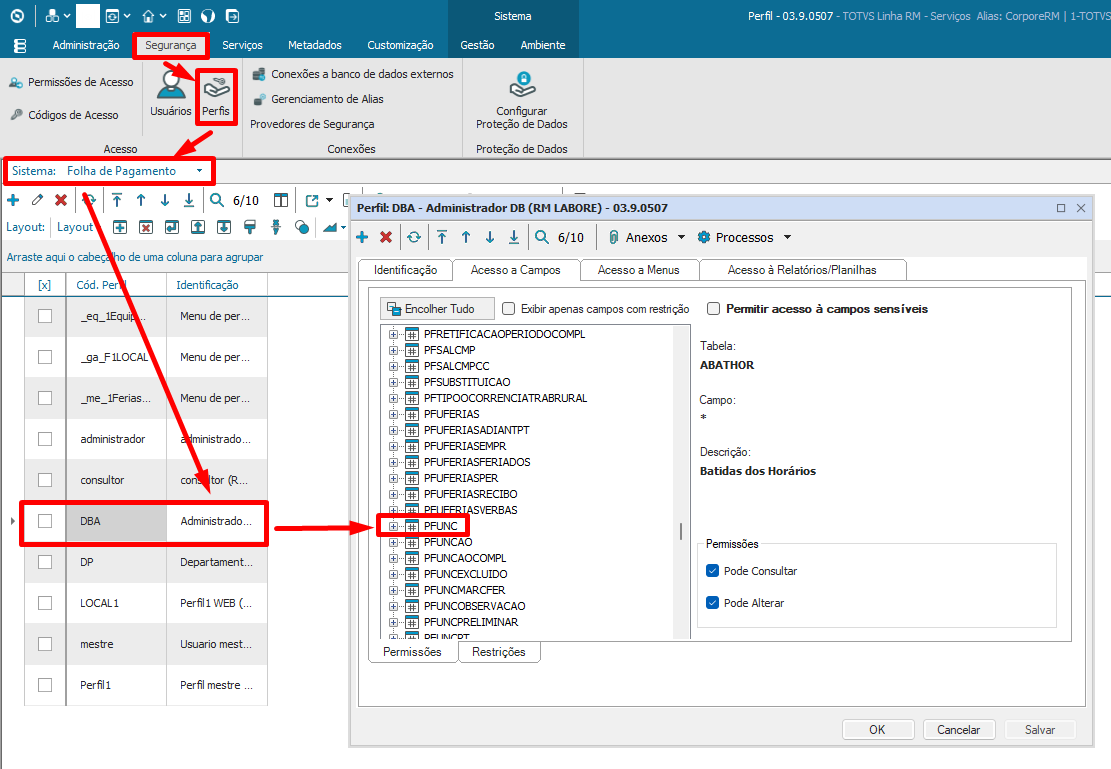Image resolution: width=1111 pixels, height=769 pixels.
Task: Add new profile with list plus icon
Action: pyautogui.click(x=13, y=201)
